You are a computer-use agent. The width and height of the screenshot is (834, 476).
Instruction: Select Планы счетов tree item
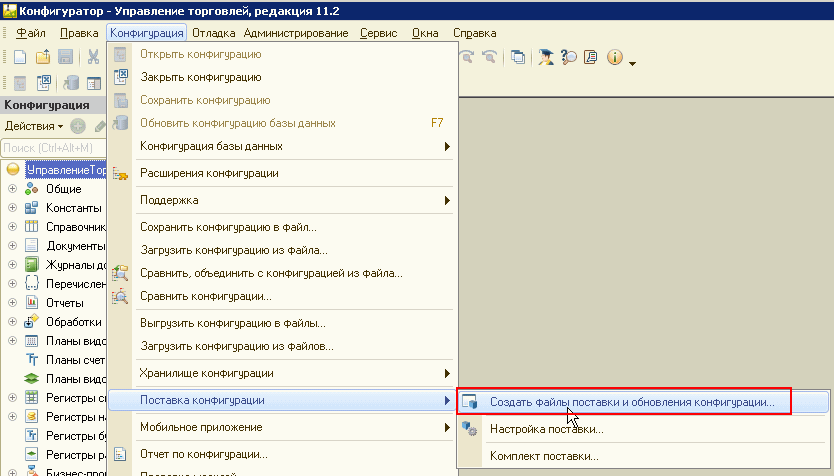point(75,360)
